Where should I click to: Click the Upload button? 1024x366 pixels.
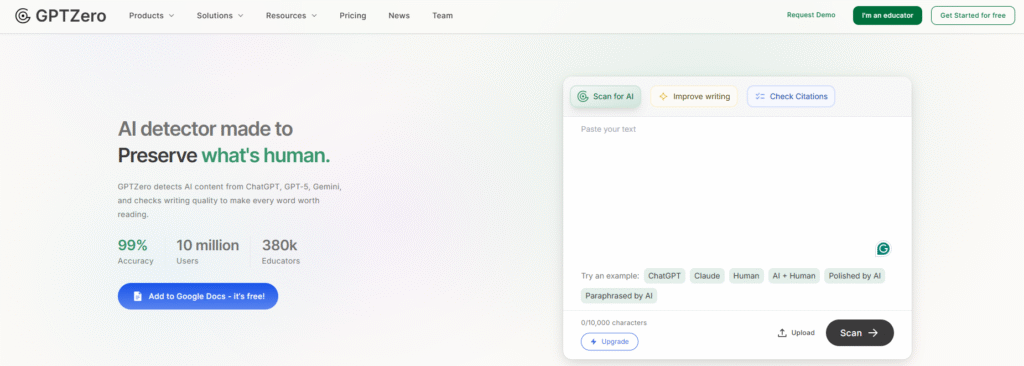(x=796, y=333)
